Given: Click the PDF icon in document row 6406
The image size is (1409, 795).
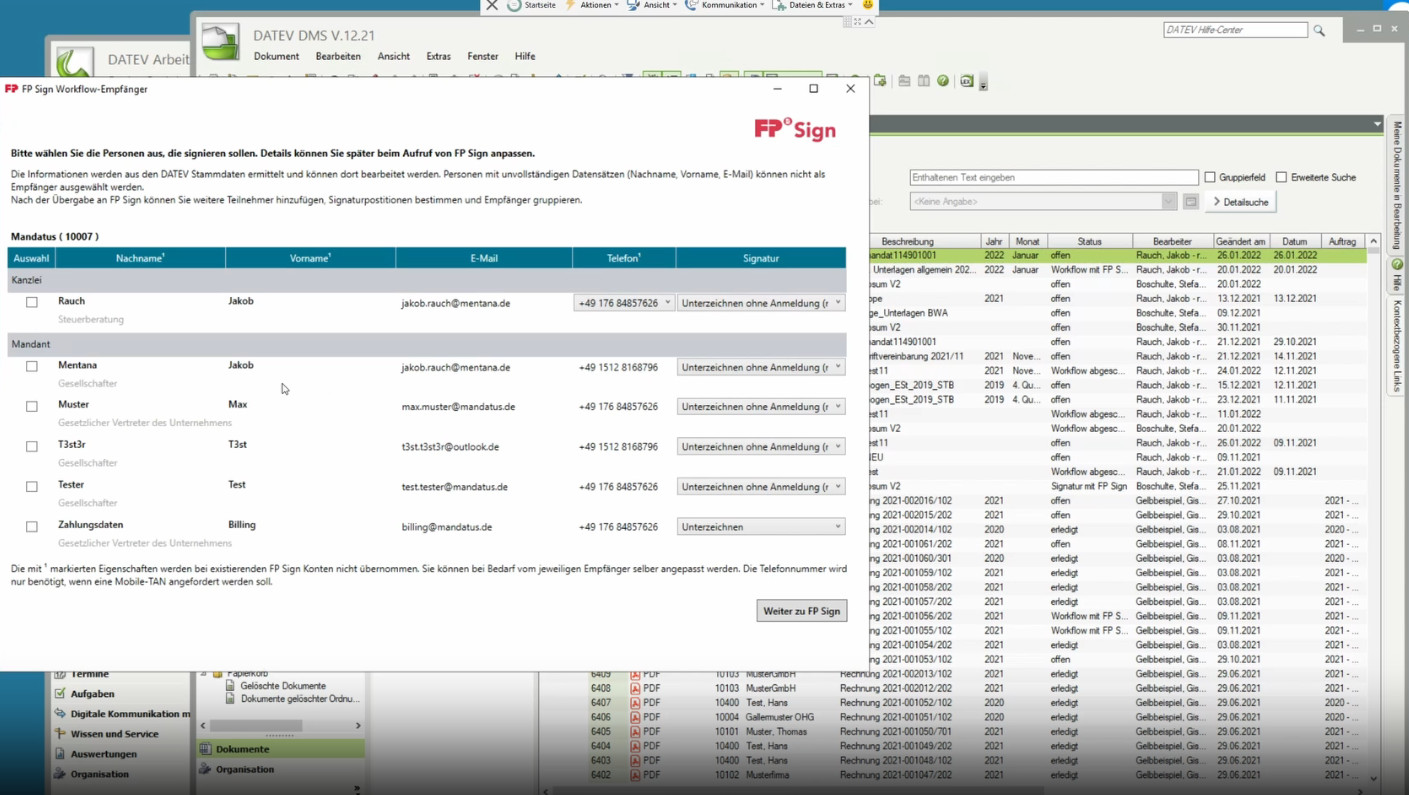Looking at the screenshot, I should tap(635, 717).
